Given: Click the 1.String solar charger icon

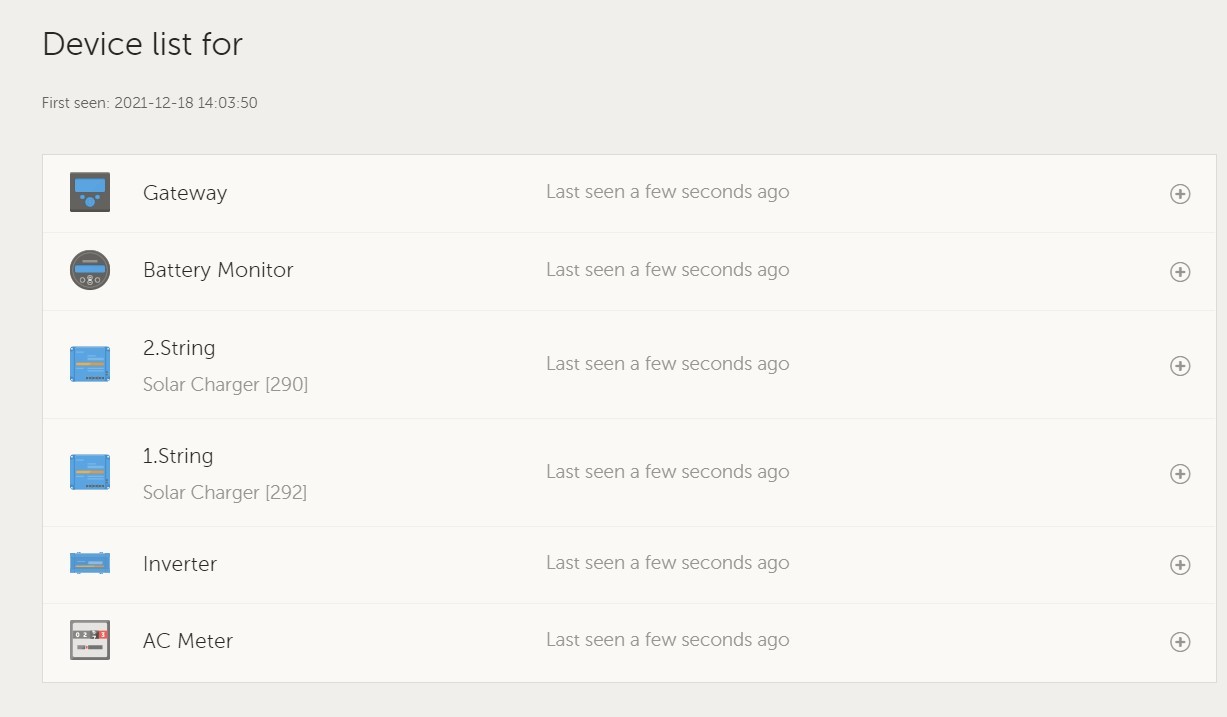Looking at the screenshot, I should (x=90, y=472).
